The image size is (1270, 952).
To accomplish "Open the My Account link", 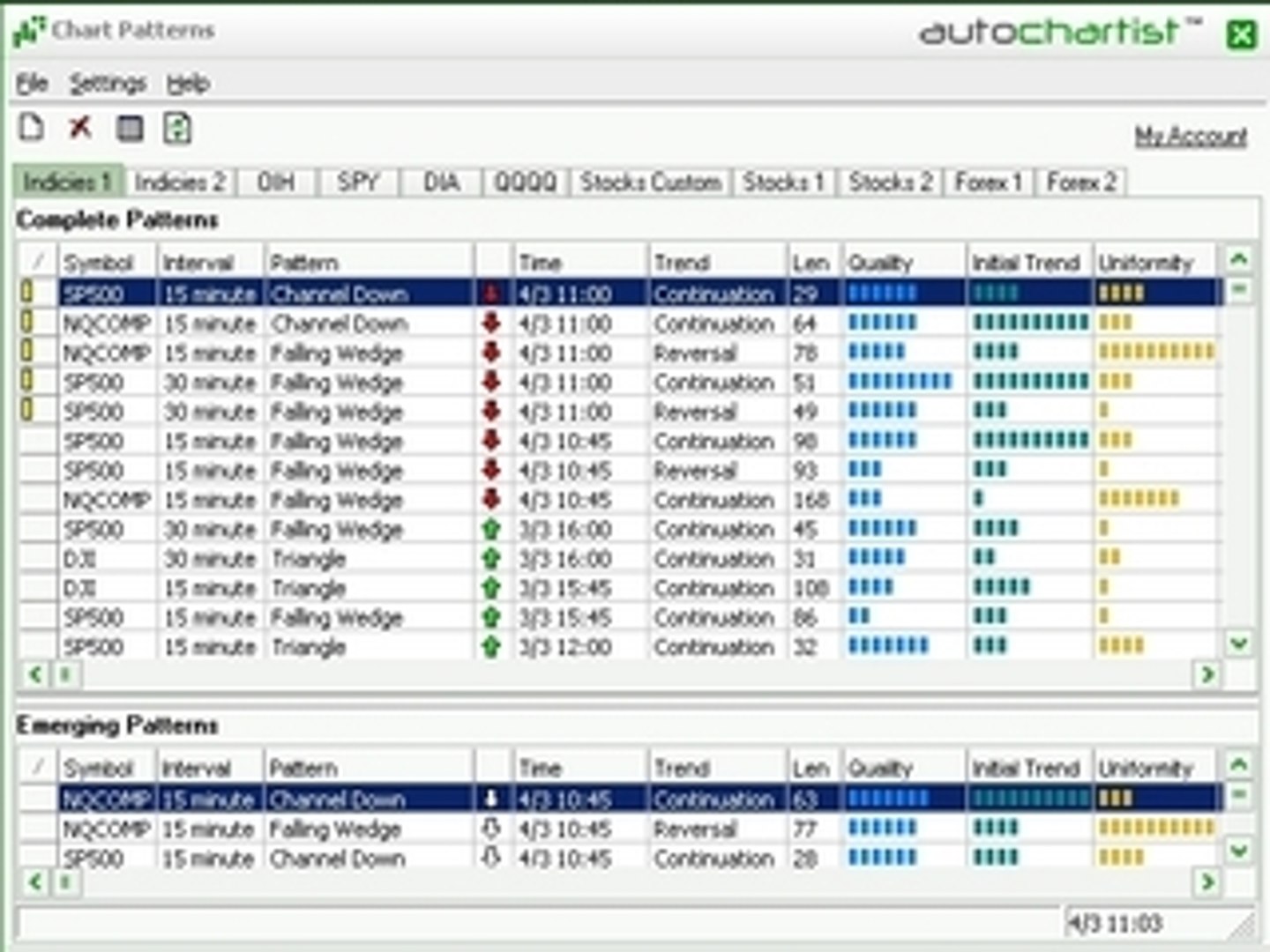I will [1191, 136].
